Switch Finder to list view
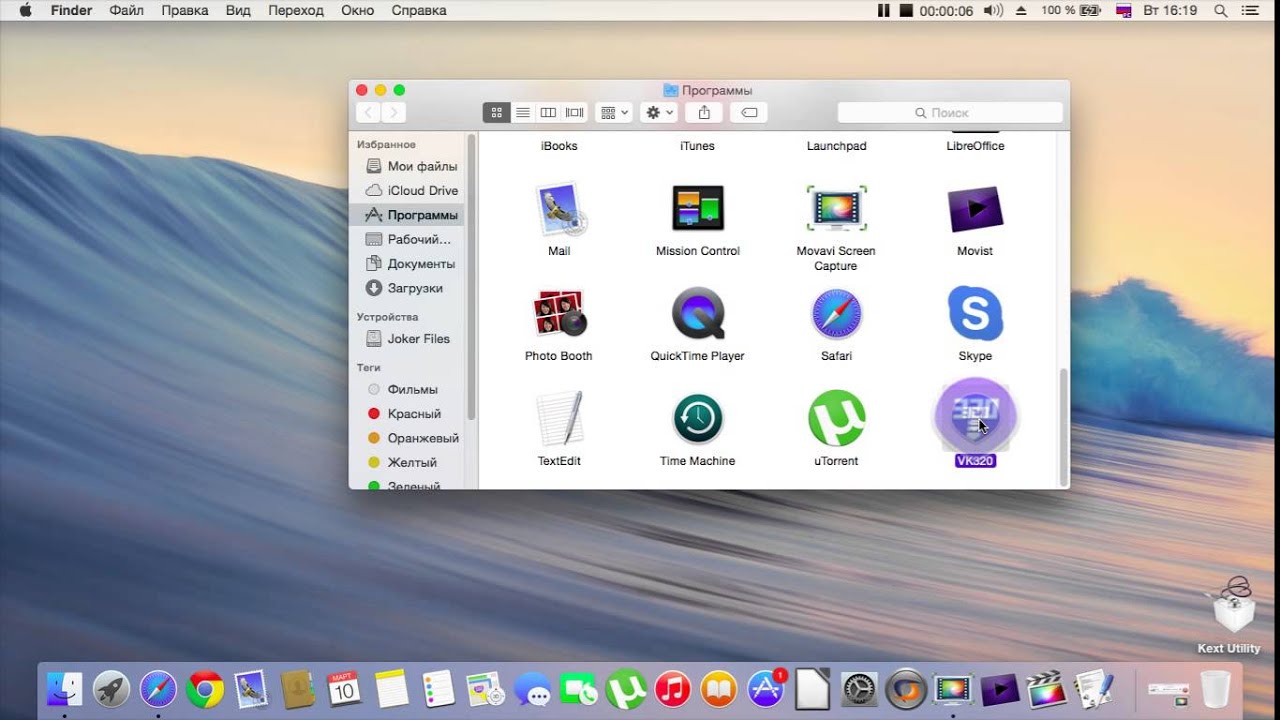The width and height of the screenshot is (1280, 720). (x=522, y=113)
